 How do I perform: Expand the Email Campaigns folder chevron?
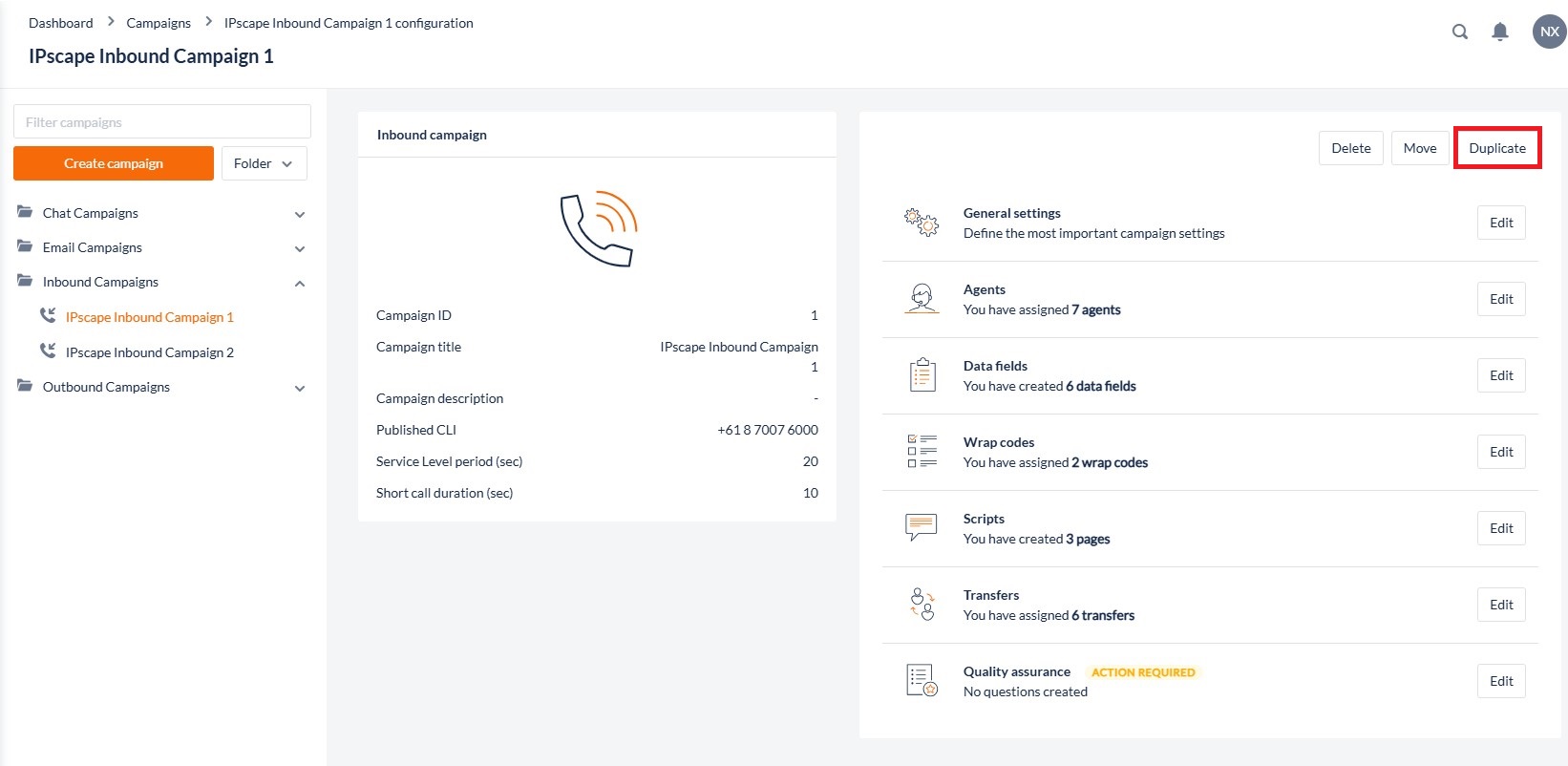[300, 248]
